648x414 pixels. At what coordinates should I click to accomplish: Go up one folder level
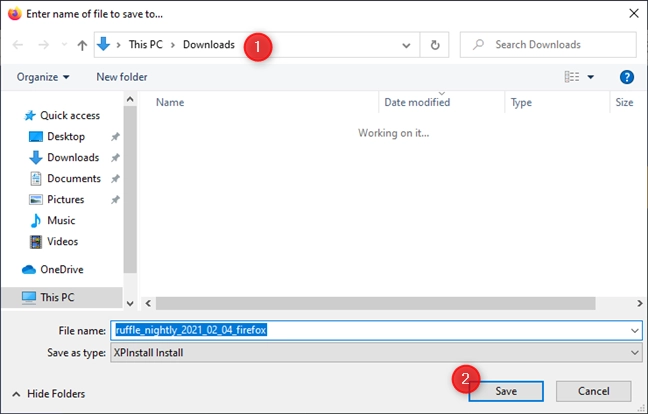tap(82, 45)
